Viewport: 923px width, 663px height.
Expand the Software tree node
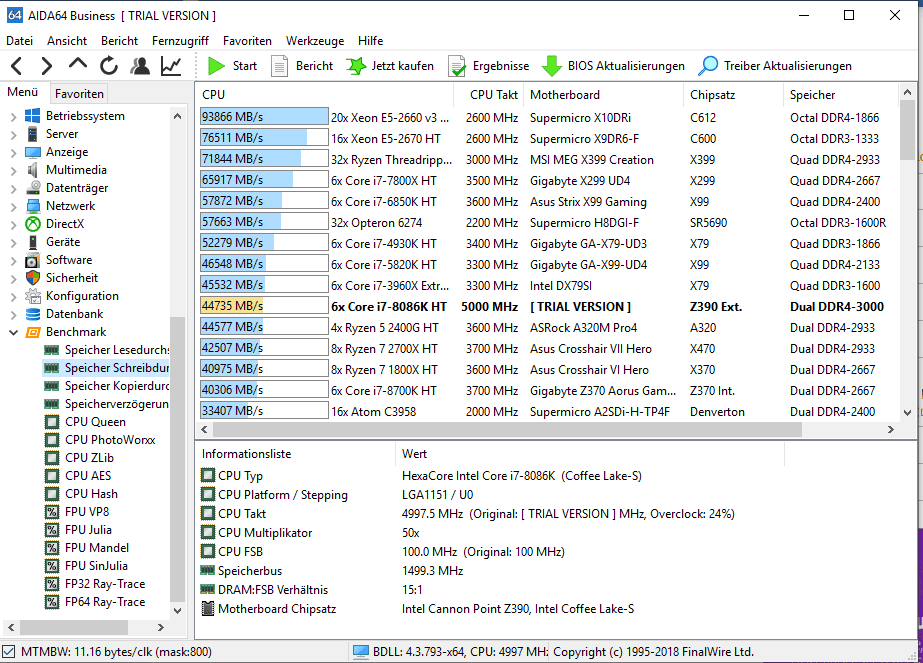click(x=14, y=260)
